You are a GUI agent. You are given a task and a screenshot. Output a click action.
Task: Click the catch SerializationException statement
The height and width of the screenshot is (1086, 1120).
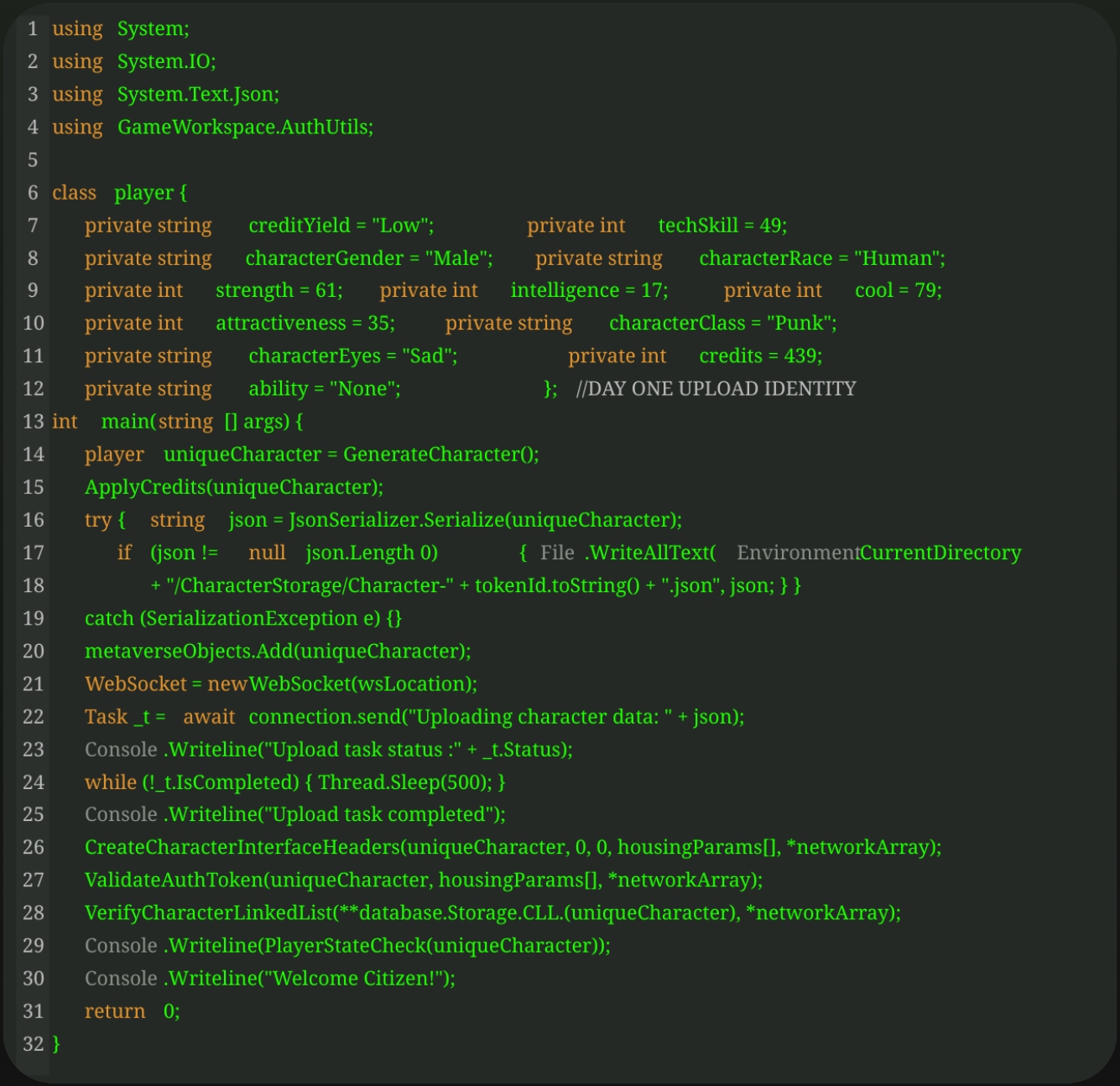click(x=242, y=618)
